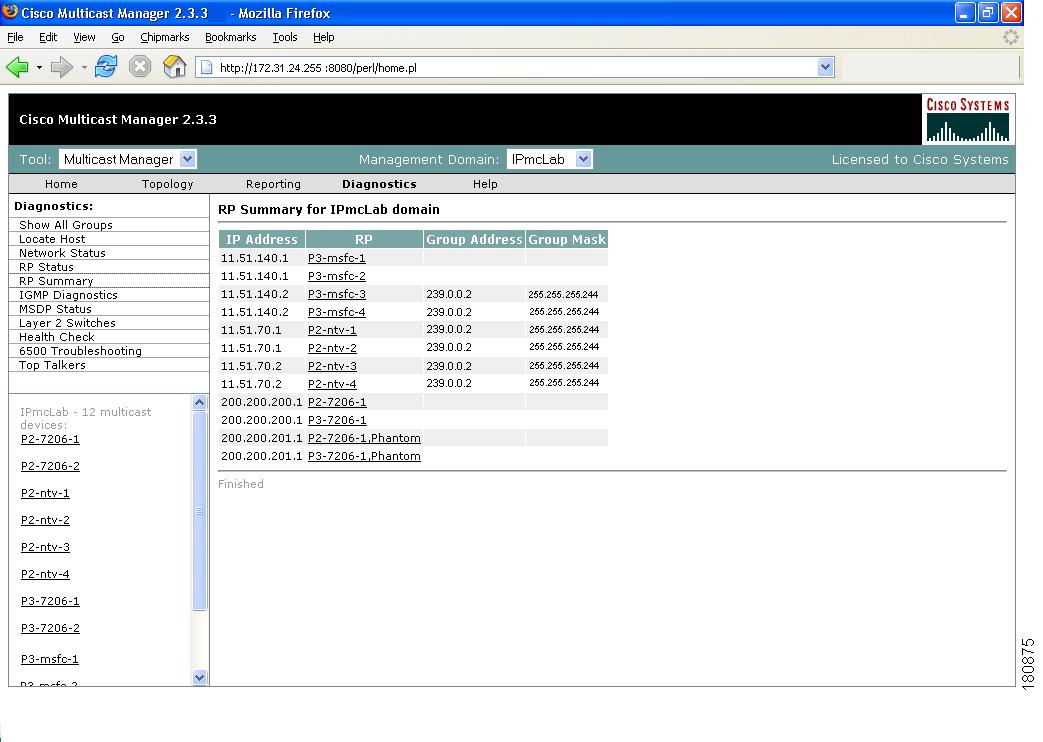Go to the browser Home icon
Viewport: 1043px width, 742px height.
(174, 67)
